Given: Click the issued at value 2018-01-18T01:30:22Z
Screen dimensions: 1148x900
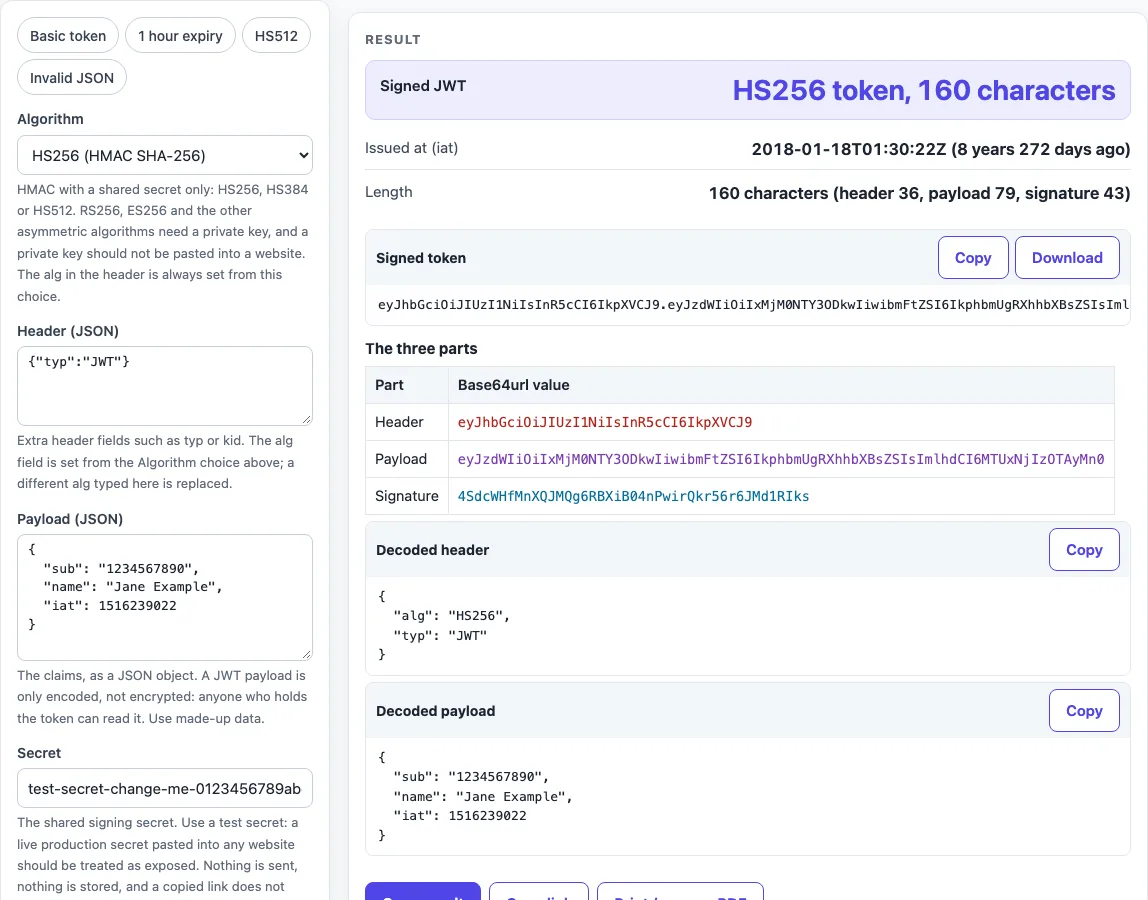Looking at the screenshot, I should pos(941,149).
